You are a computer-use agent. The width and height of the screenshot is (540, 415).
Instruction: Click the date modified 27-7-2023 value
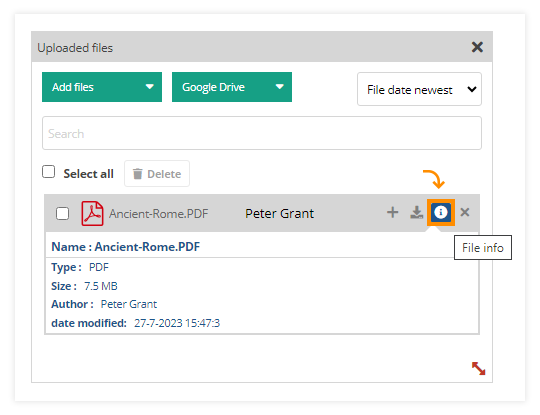pos(177,323)
